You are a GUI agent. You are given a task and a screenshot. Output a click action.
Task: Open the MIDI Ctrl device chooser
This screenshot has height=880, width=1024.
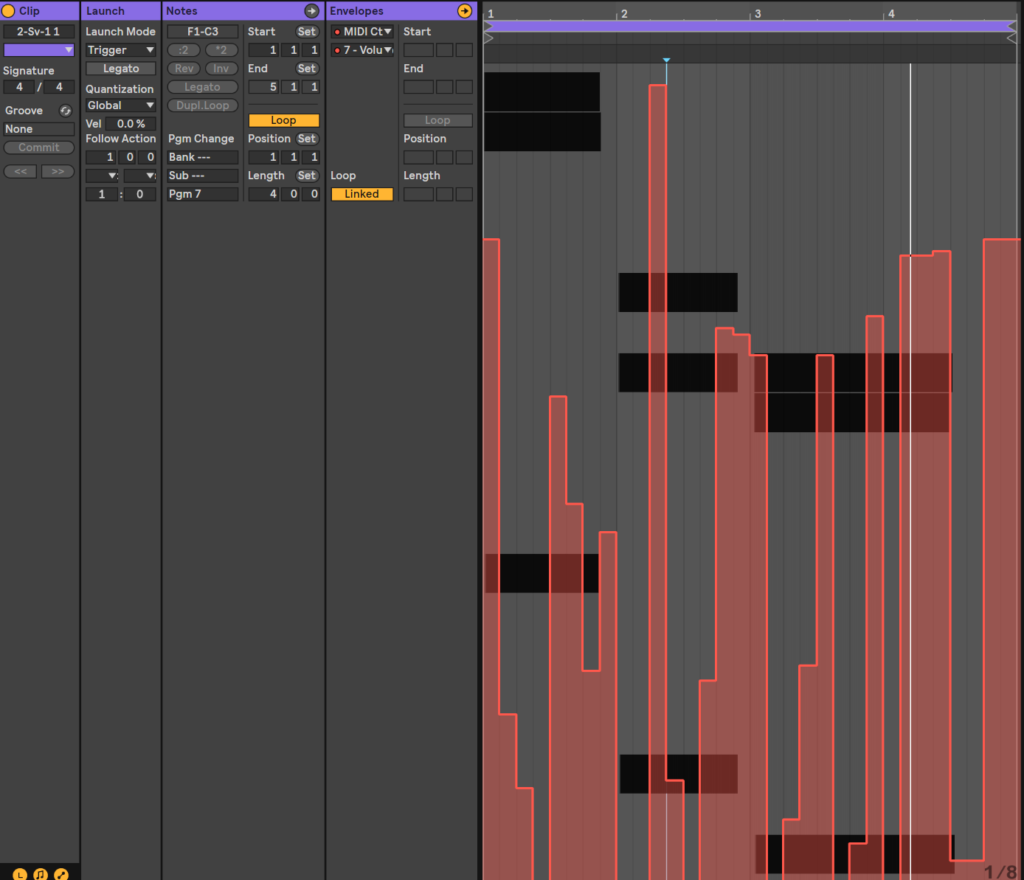click(x=362, y=32)
